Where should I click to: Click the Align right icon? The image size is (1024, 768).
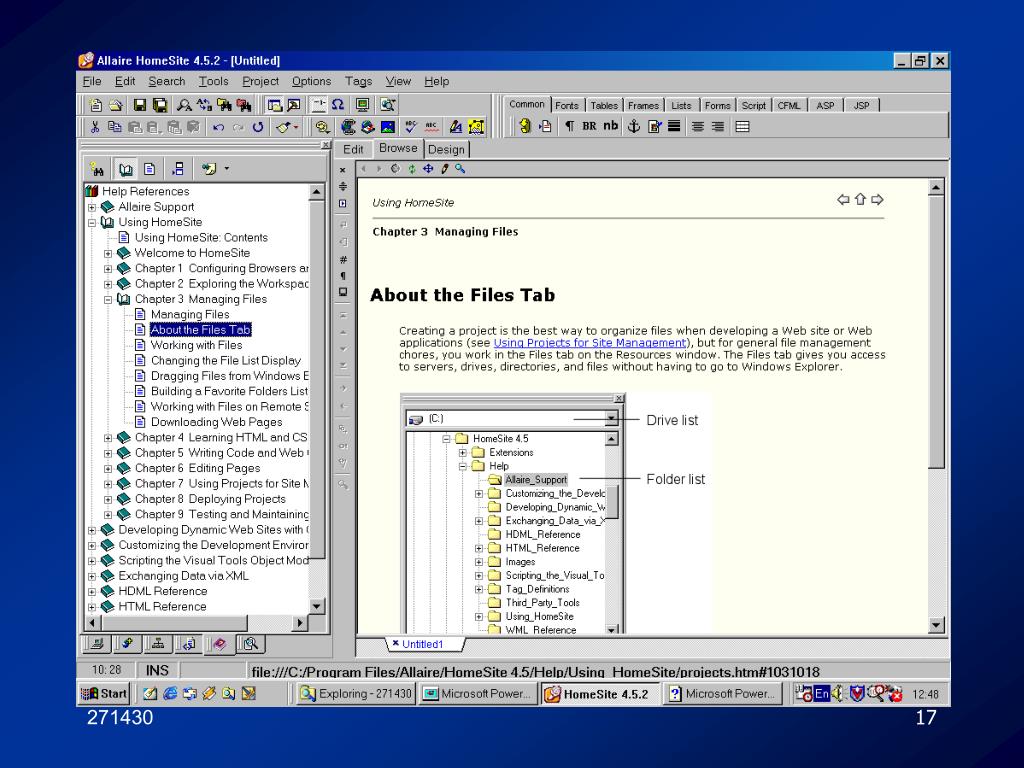(x=718, y=126)
